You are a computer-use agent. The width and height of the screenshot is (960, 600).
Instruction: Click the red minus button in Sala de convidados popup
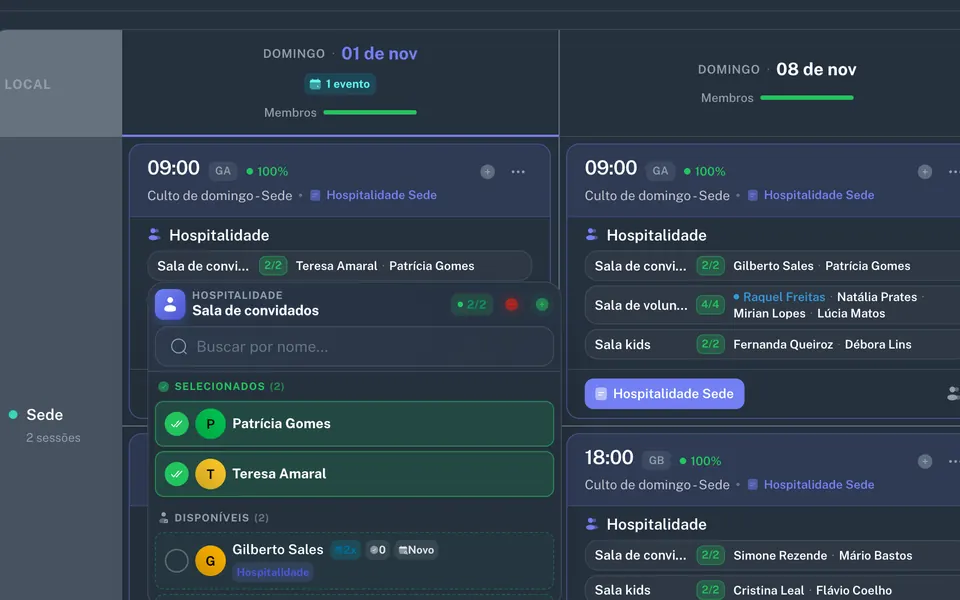tap(512, 304)
